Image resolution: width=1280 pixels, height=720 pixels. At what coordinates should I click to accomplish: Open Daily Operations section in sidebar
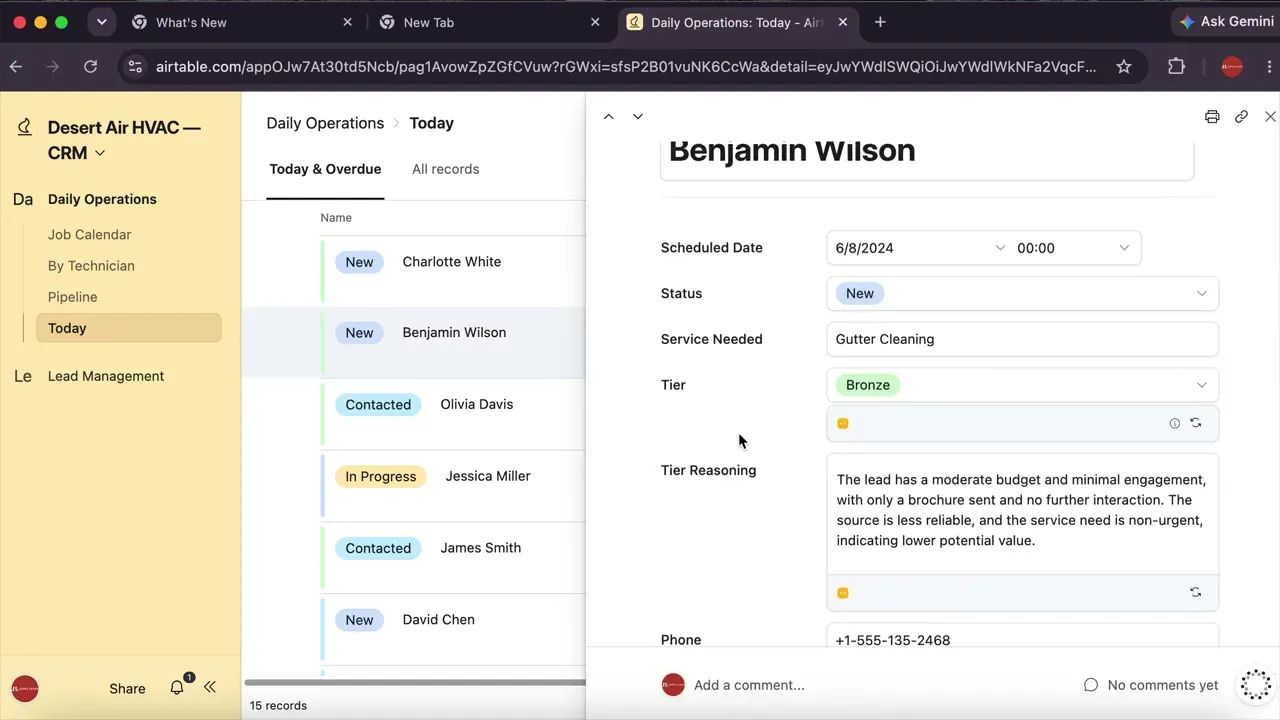pos(102,199)
